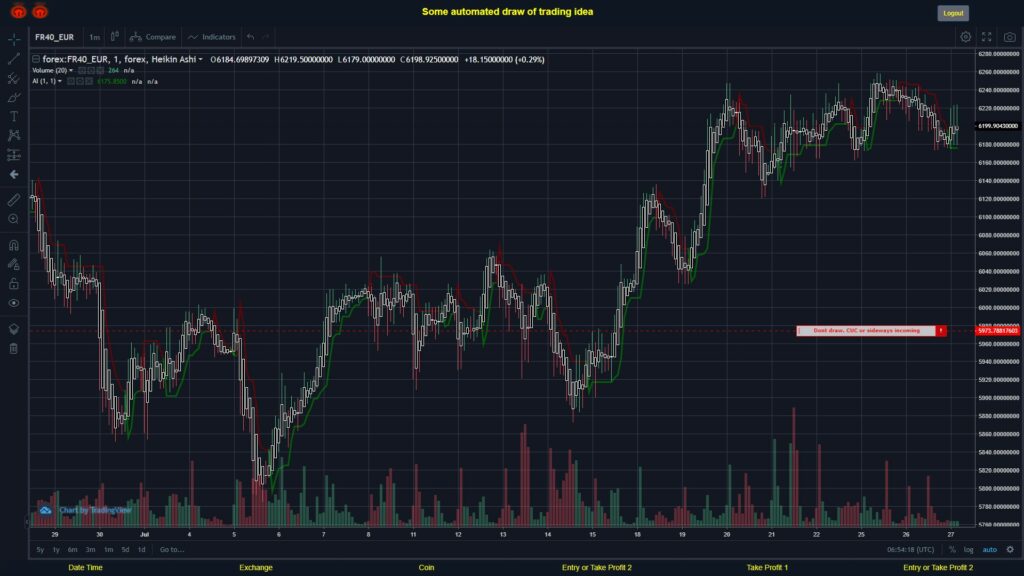Take a chart snapshot with camera icon
This screenshot has width=1024, height=576.
pyautogui.click(x=1010, y=37)
